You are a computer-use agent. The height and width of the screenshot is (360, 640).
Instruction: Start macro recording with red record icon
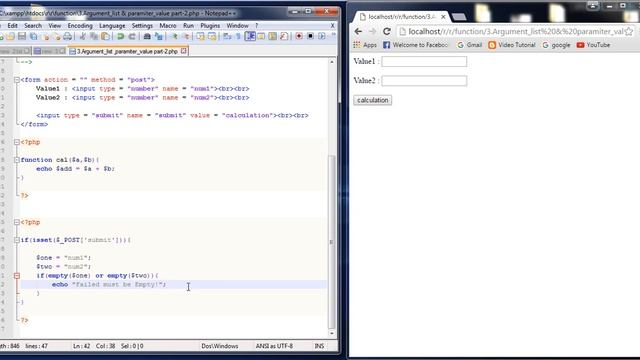(x=299, y=37)
